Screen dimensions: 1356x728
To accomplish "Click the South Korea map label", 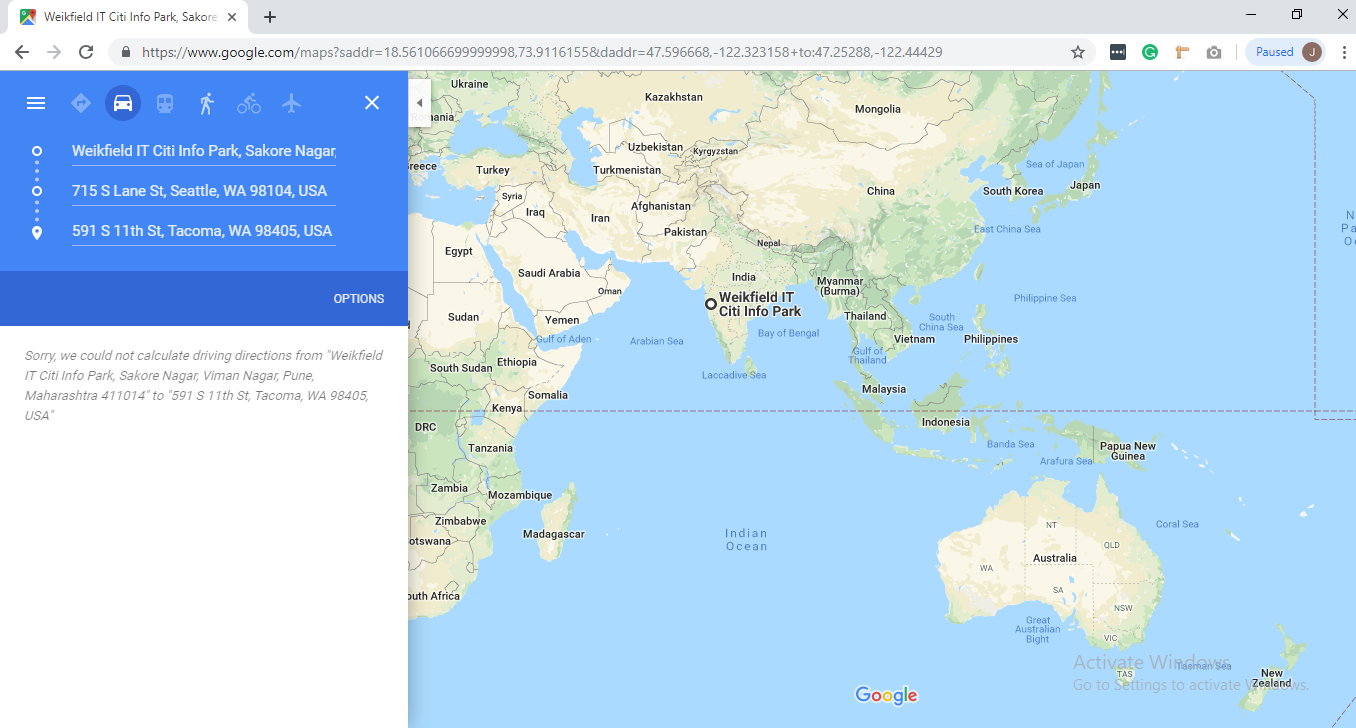I will (x=1013, y=191).
